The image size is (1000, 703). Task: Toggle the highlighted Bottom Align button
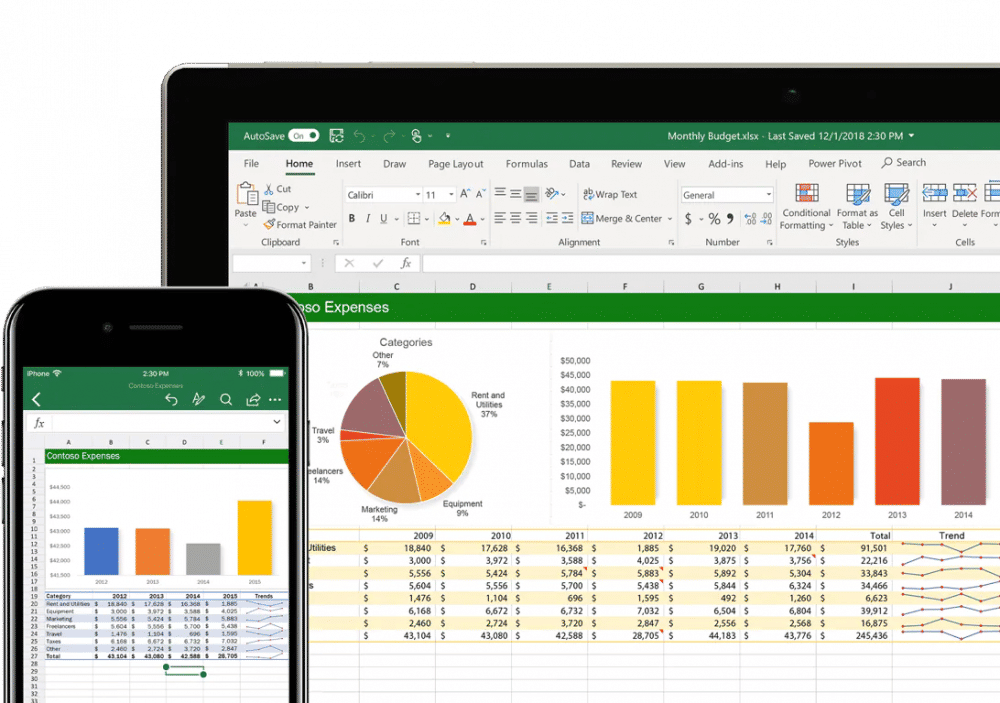coord(531,194)
